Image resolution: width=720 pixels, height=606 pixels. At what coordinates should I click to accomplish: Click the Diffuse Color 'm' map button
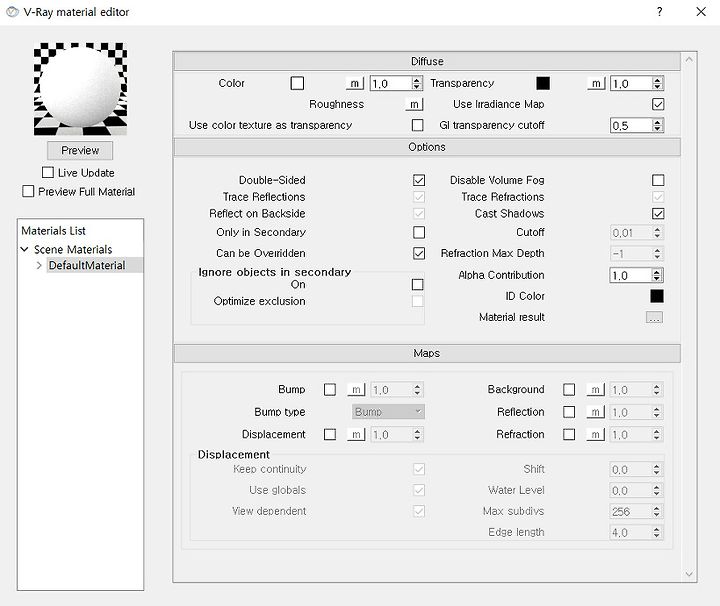point(354,84)
